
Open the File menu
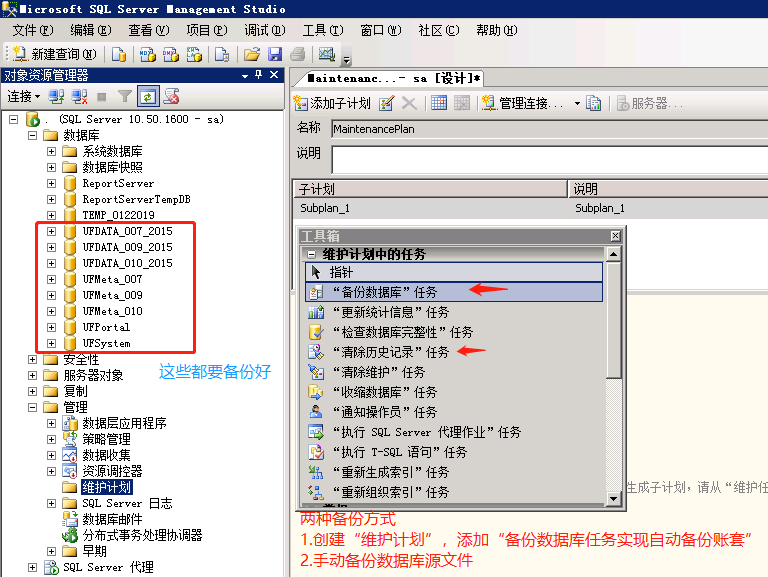[x=33, y=30]
